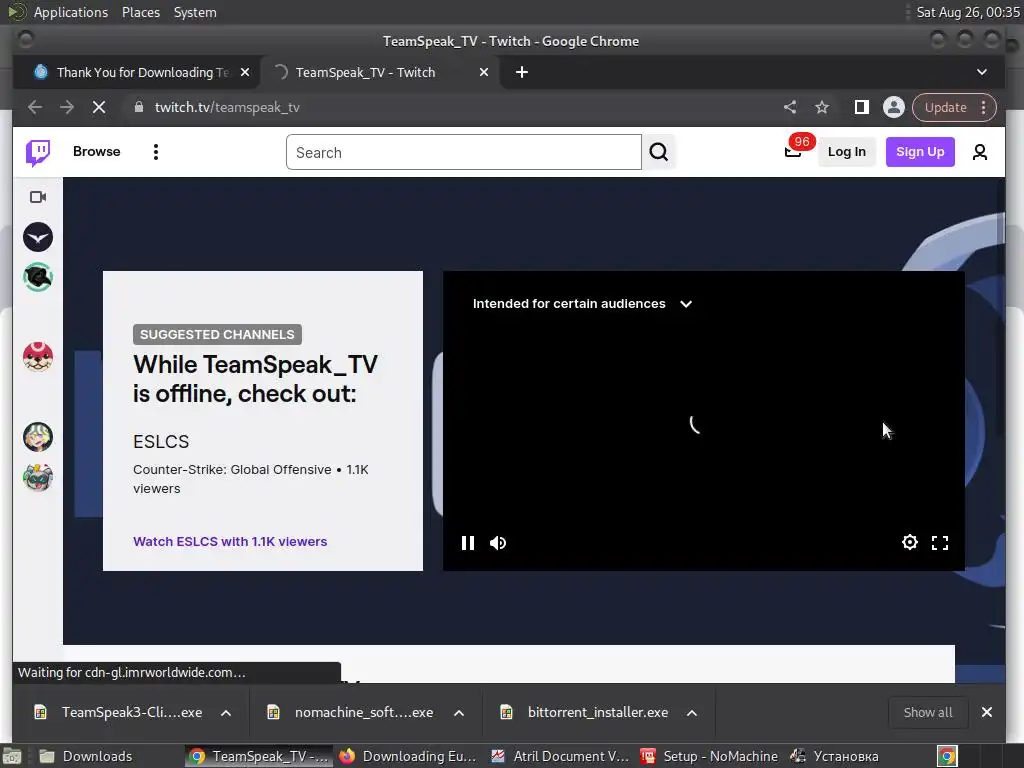This screenshot has height=768, width=1024.
Task: Switch to the Atril Document Viewer taskbar entry
Action: [560, 756]
